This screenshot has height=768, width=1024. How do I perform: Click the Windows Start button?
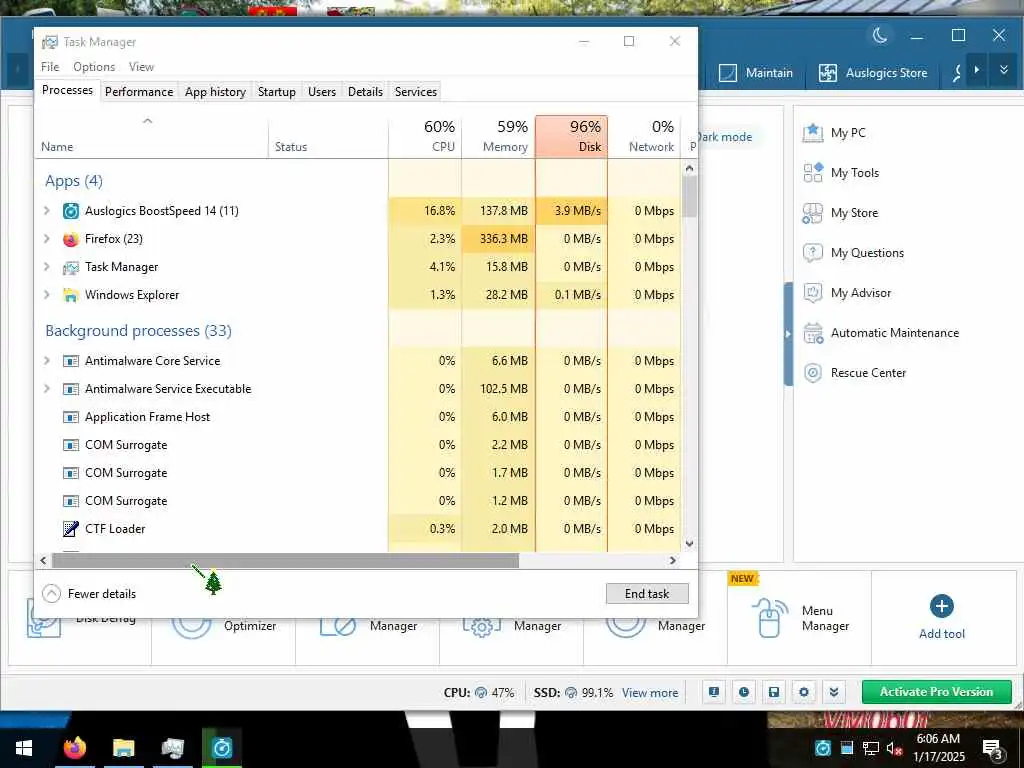tap(24, 748)
